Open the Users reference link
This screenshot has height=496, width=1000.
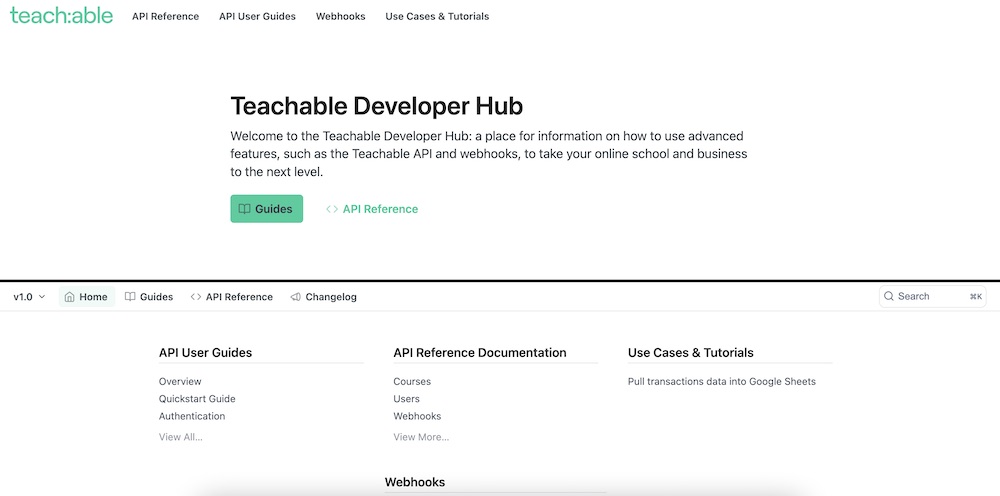pyautogui.click(x=406, y=398)
